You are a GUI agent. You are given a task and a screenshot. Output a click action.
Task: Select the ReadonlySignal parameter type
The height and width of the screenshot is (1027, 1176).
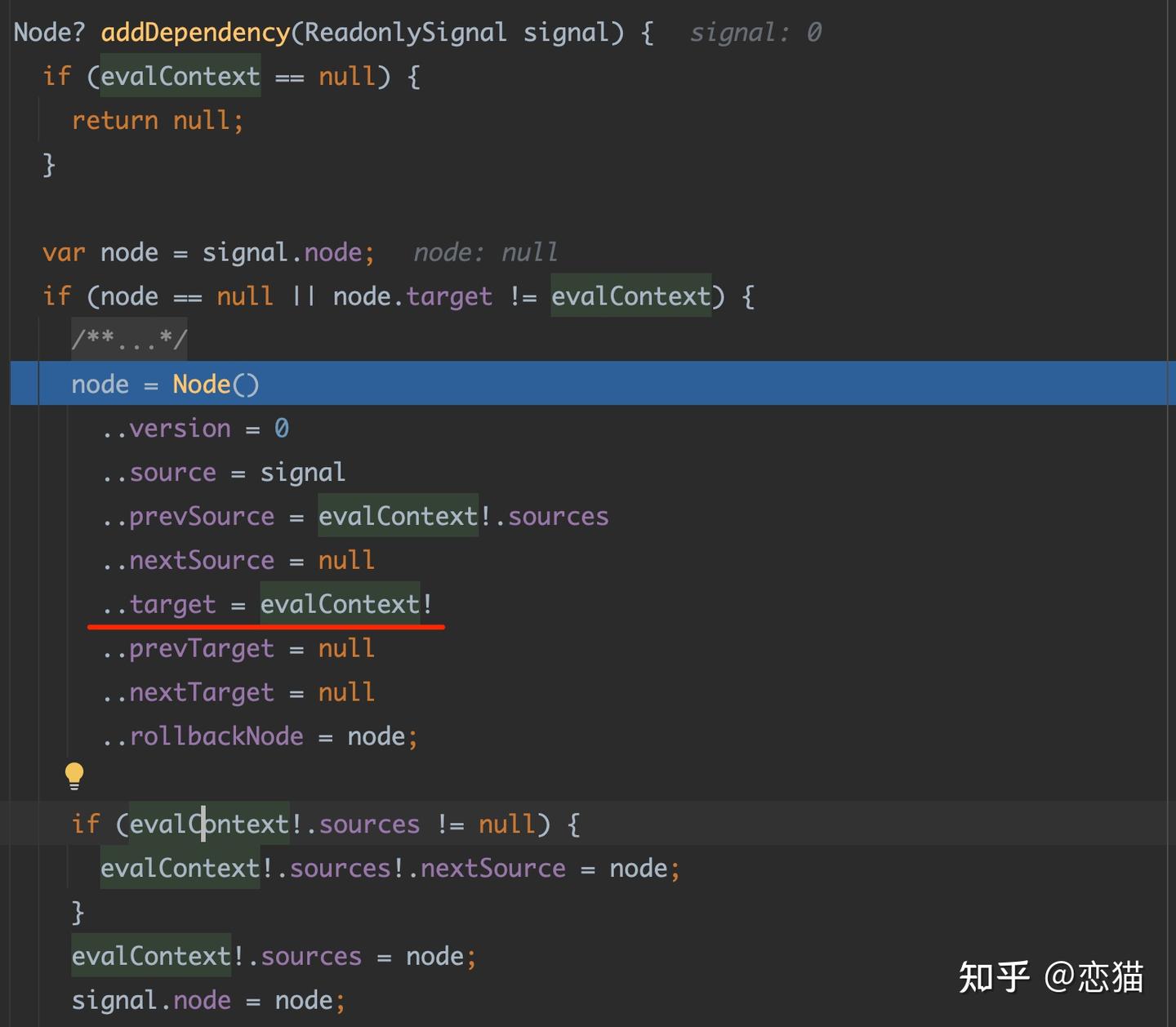pyautogui.click(x=405, y=33)
